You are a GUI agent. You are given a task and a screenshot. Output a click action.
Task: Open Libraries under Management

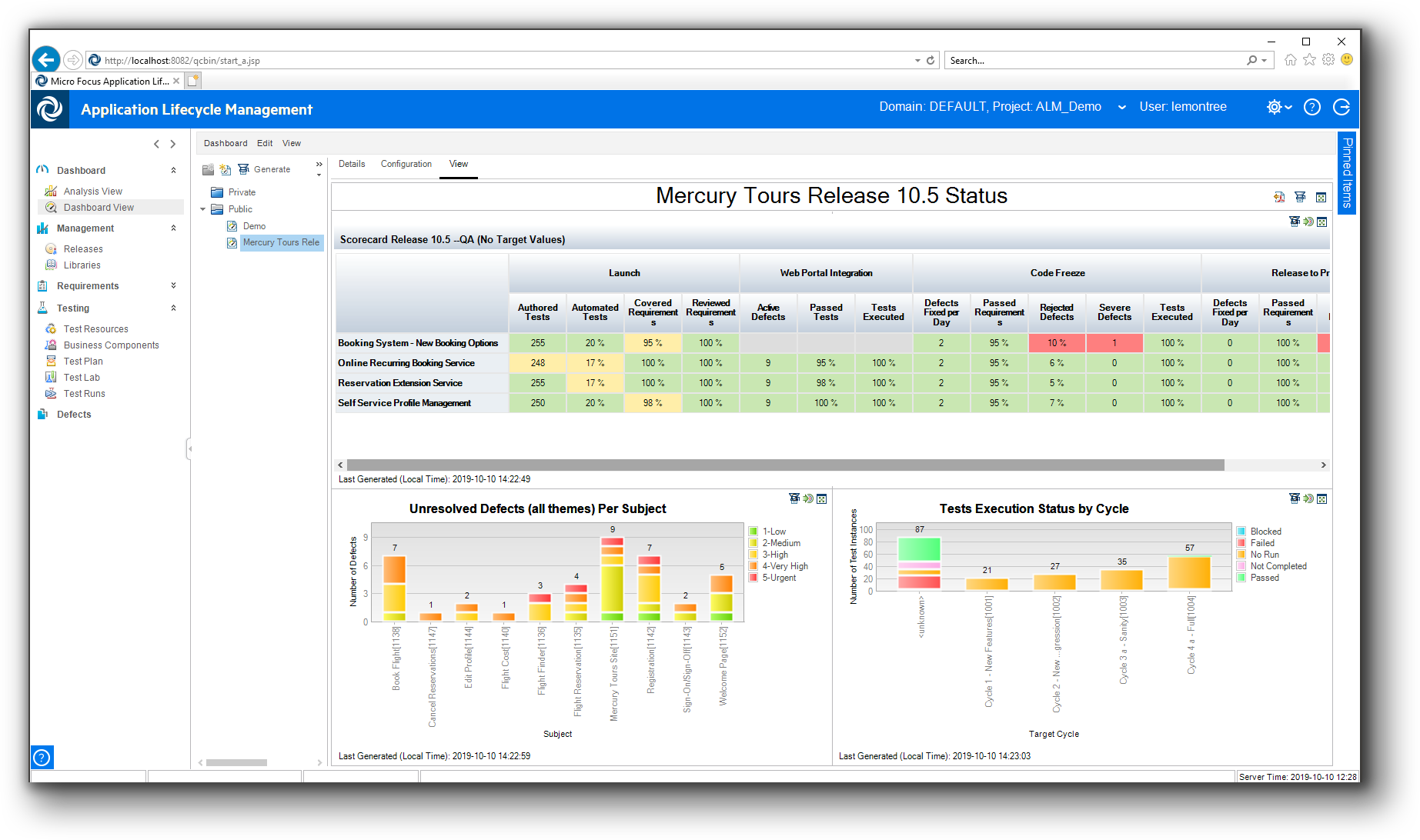coord(82,265)
